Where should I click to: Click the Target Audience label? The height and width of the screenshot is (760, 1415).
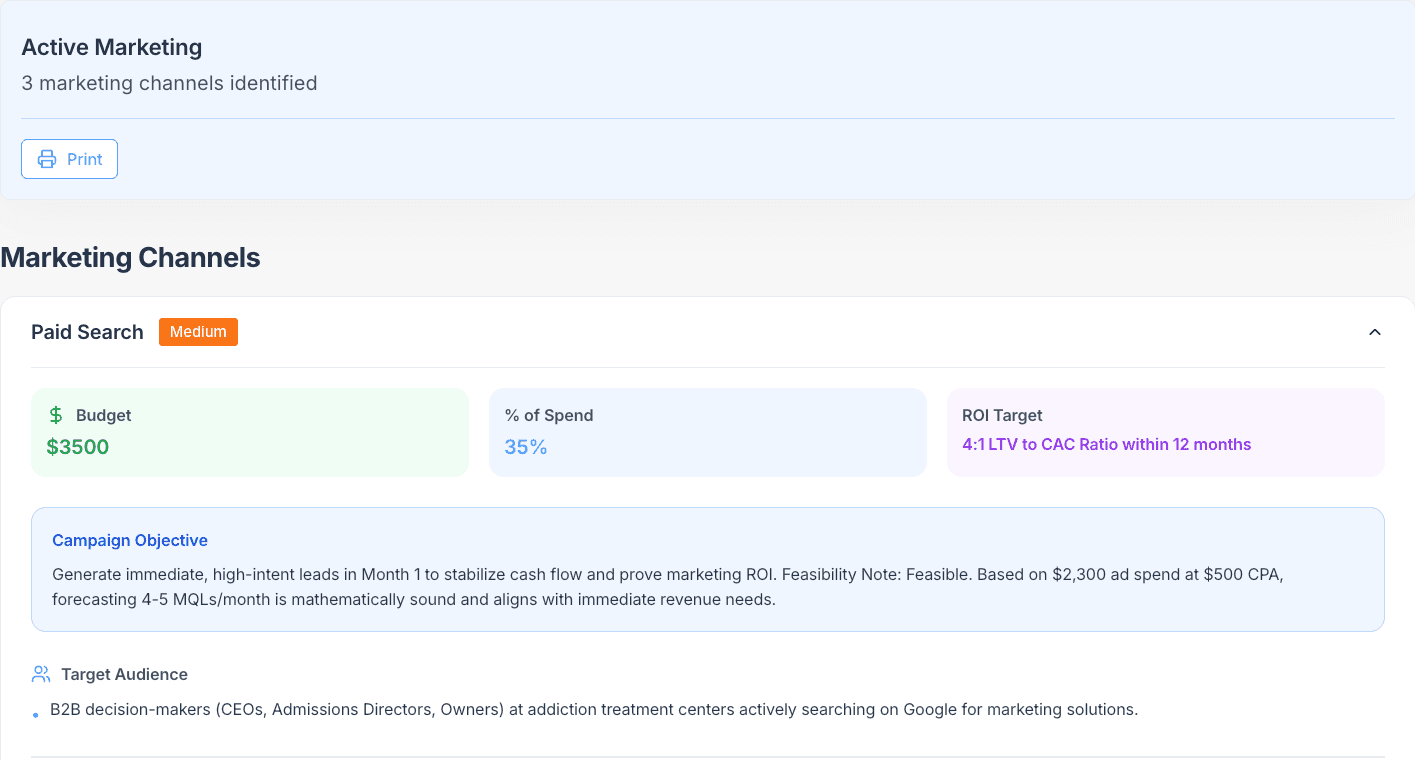pos(124,673)
